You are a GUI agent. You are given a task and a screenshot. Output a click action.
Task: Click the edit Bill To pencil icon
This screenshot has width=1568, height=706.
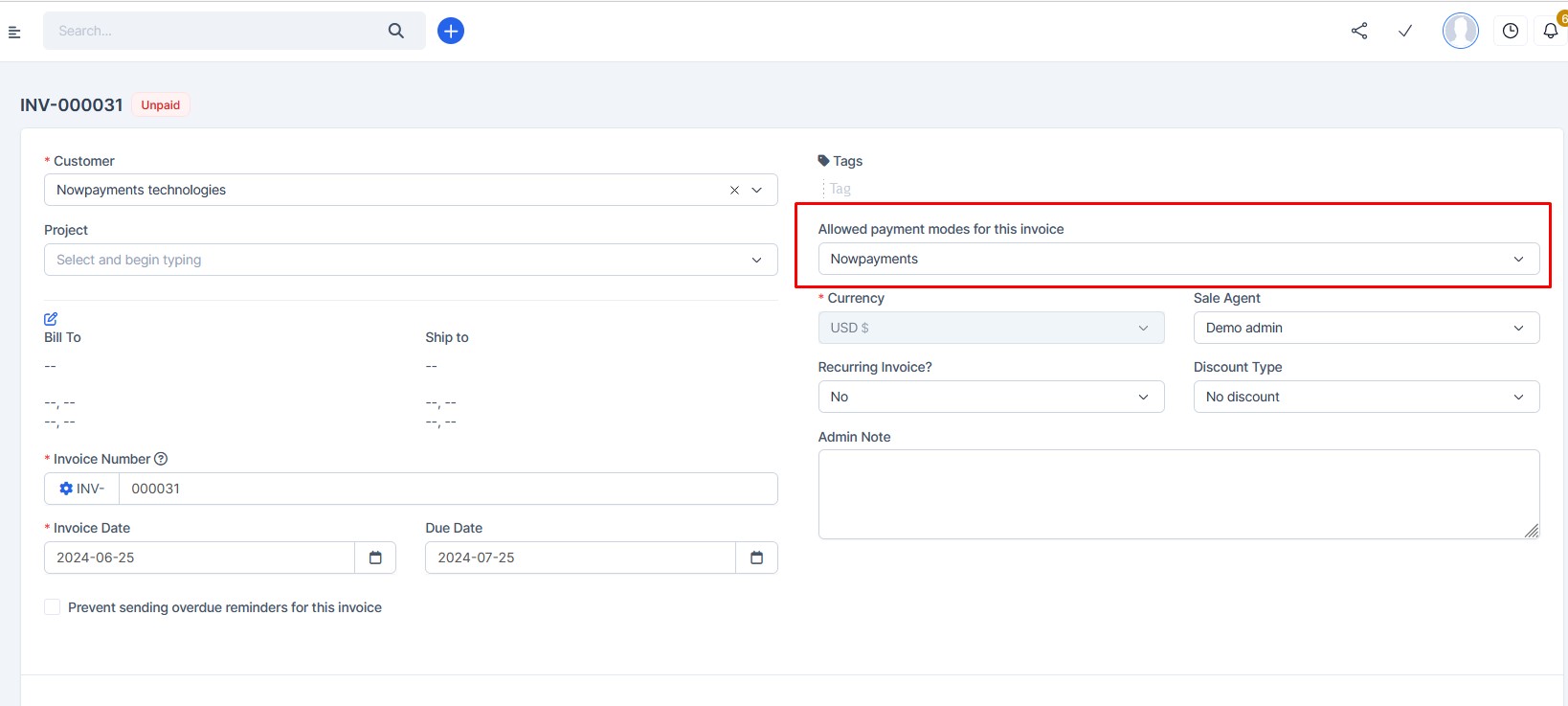[x=51, y=318]
